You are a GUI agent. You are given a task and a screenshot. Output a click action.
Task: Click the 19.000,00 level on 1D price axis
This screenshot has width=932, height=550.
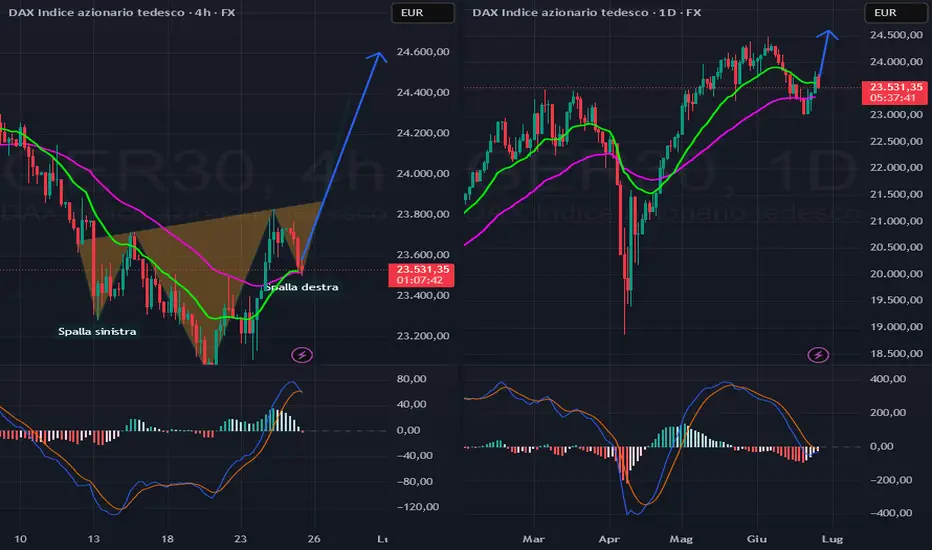[x=896, y=327]
